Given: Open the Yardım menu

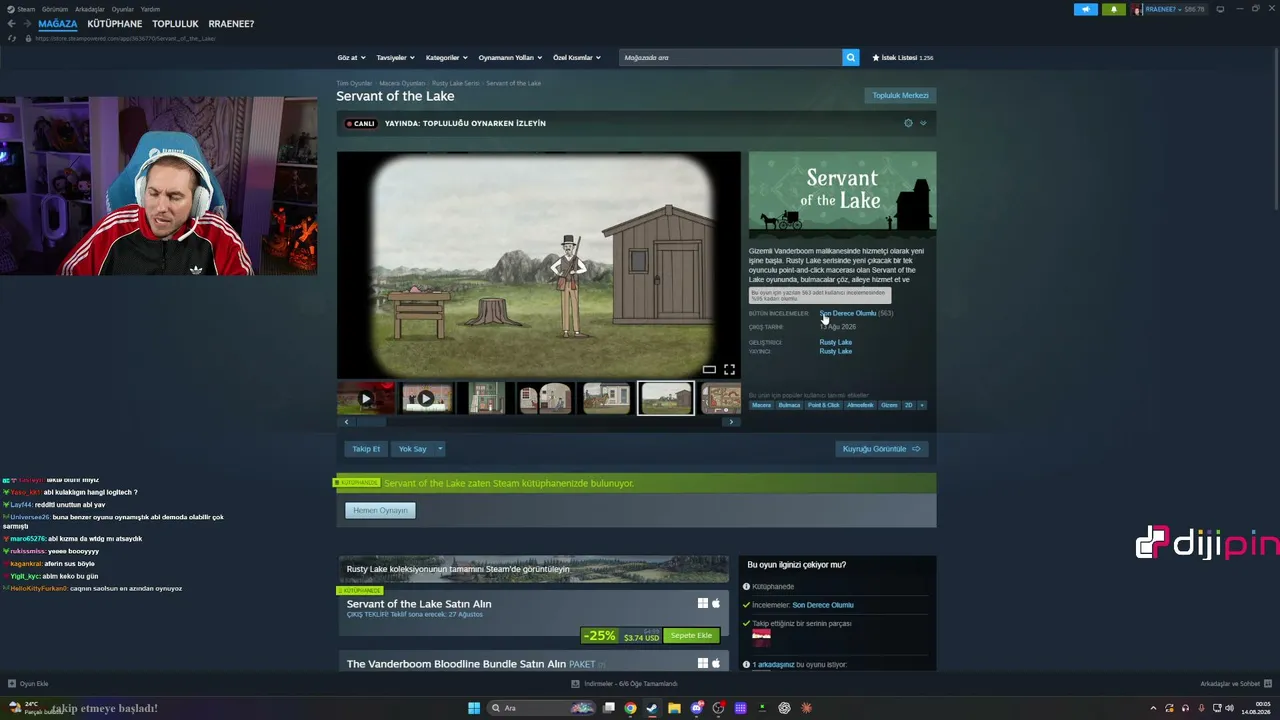Looking at the screenshot, I should [150, 9].
